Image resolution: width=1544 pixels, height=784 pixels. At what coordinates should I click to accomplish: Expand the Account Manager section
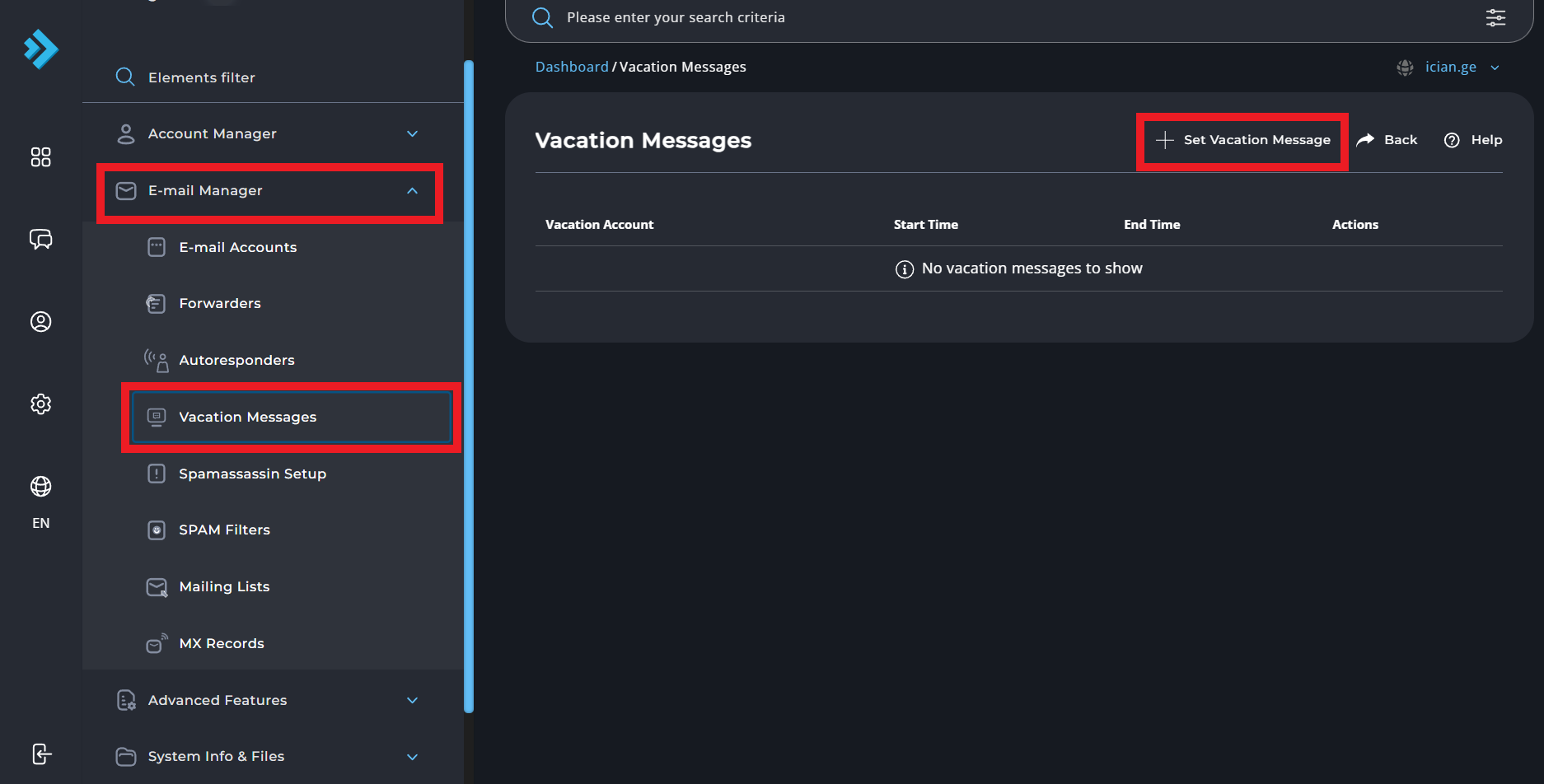click(x=412, y=133)
